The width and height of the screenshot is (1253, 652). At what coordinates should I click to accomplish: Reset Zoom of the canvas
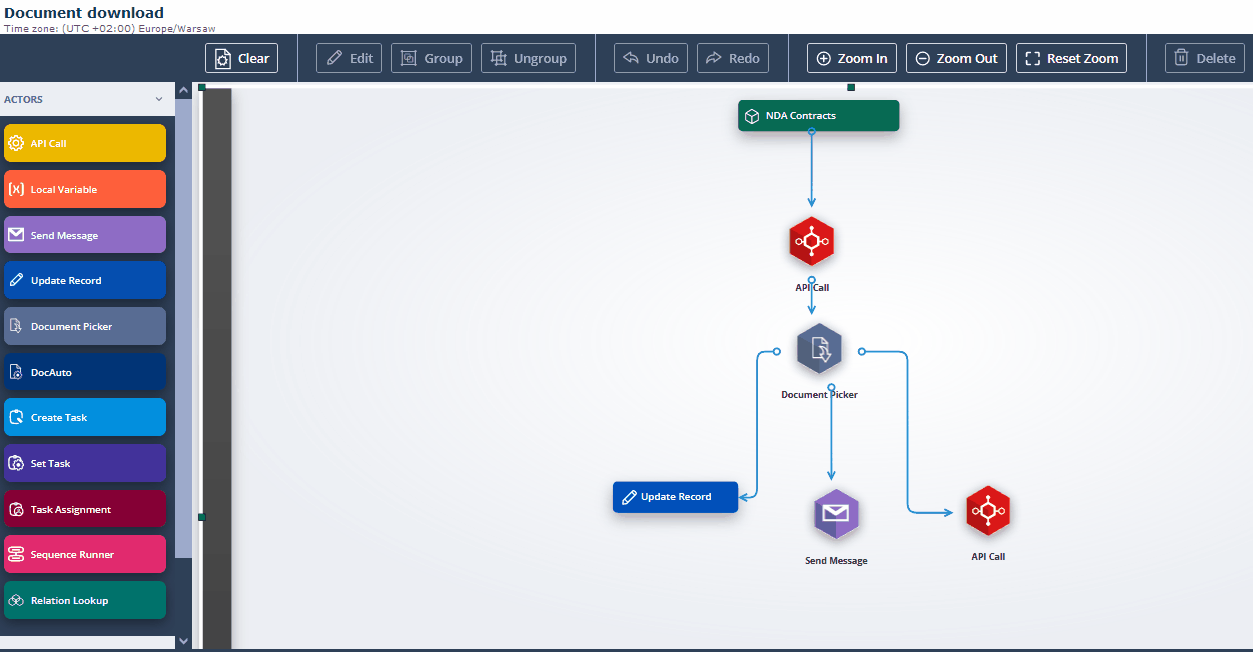[x=1071, y=58]
